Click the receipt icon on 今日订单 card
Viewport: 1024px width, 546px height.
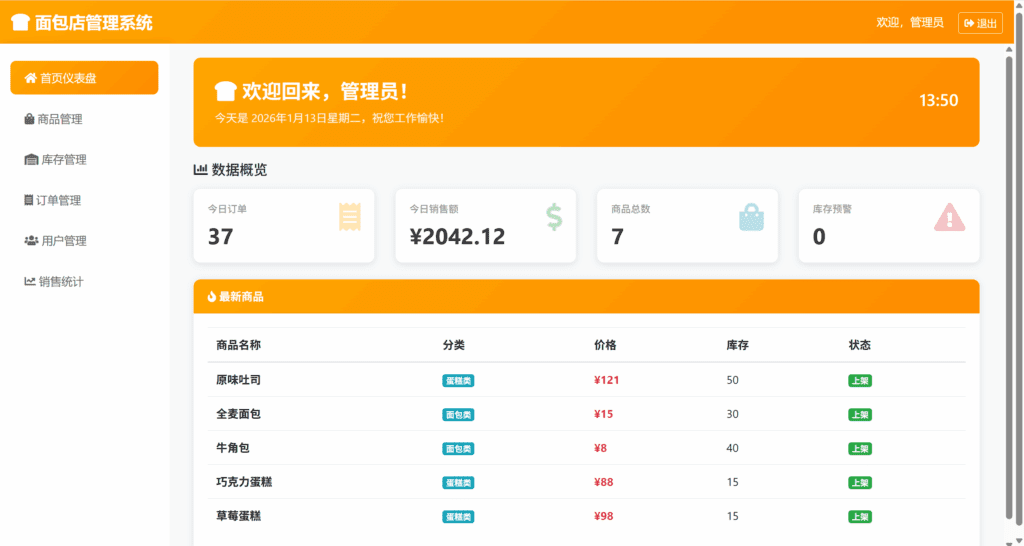coord(349,217)
